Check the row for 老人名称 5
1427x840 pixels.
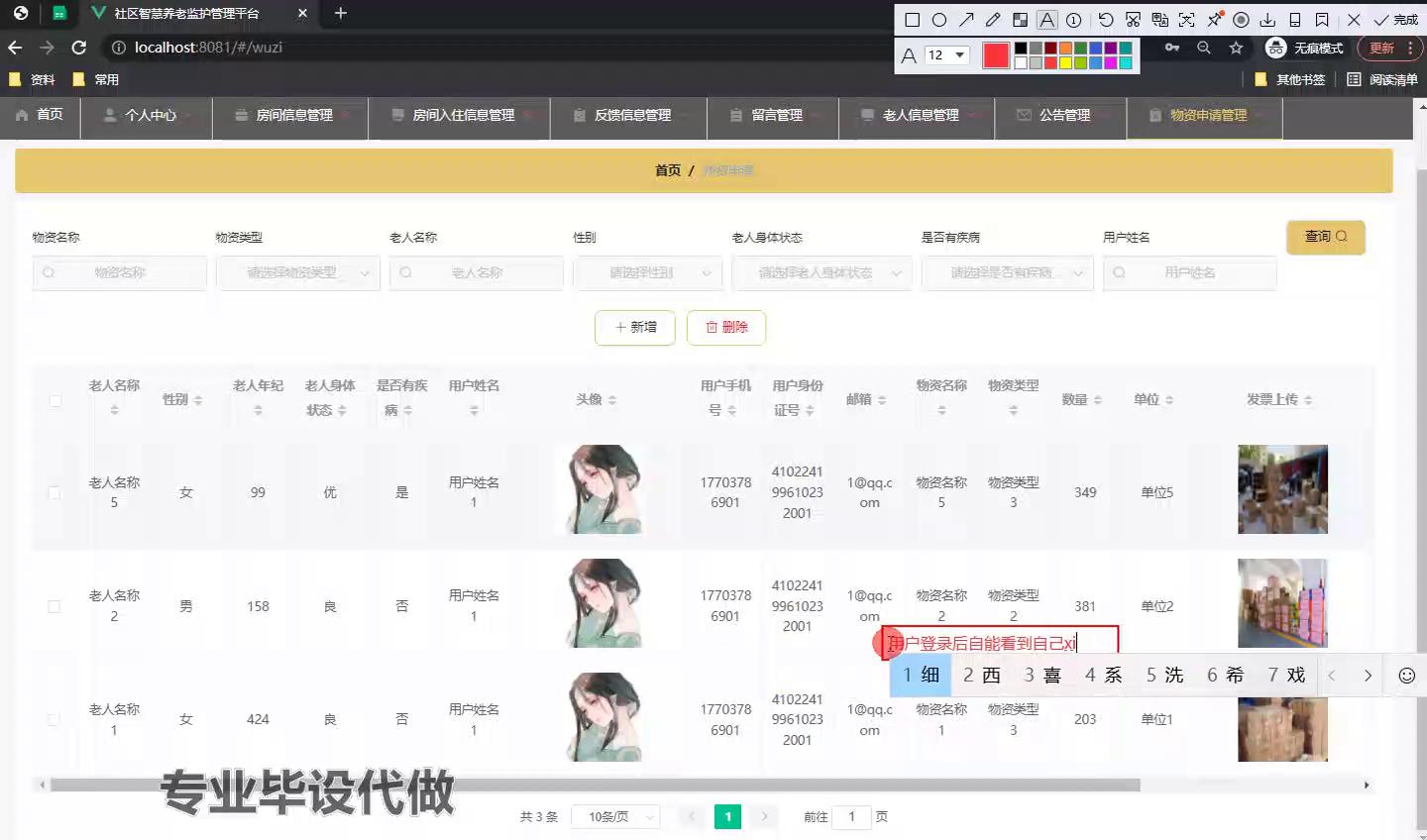[55, 492]
